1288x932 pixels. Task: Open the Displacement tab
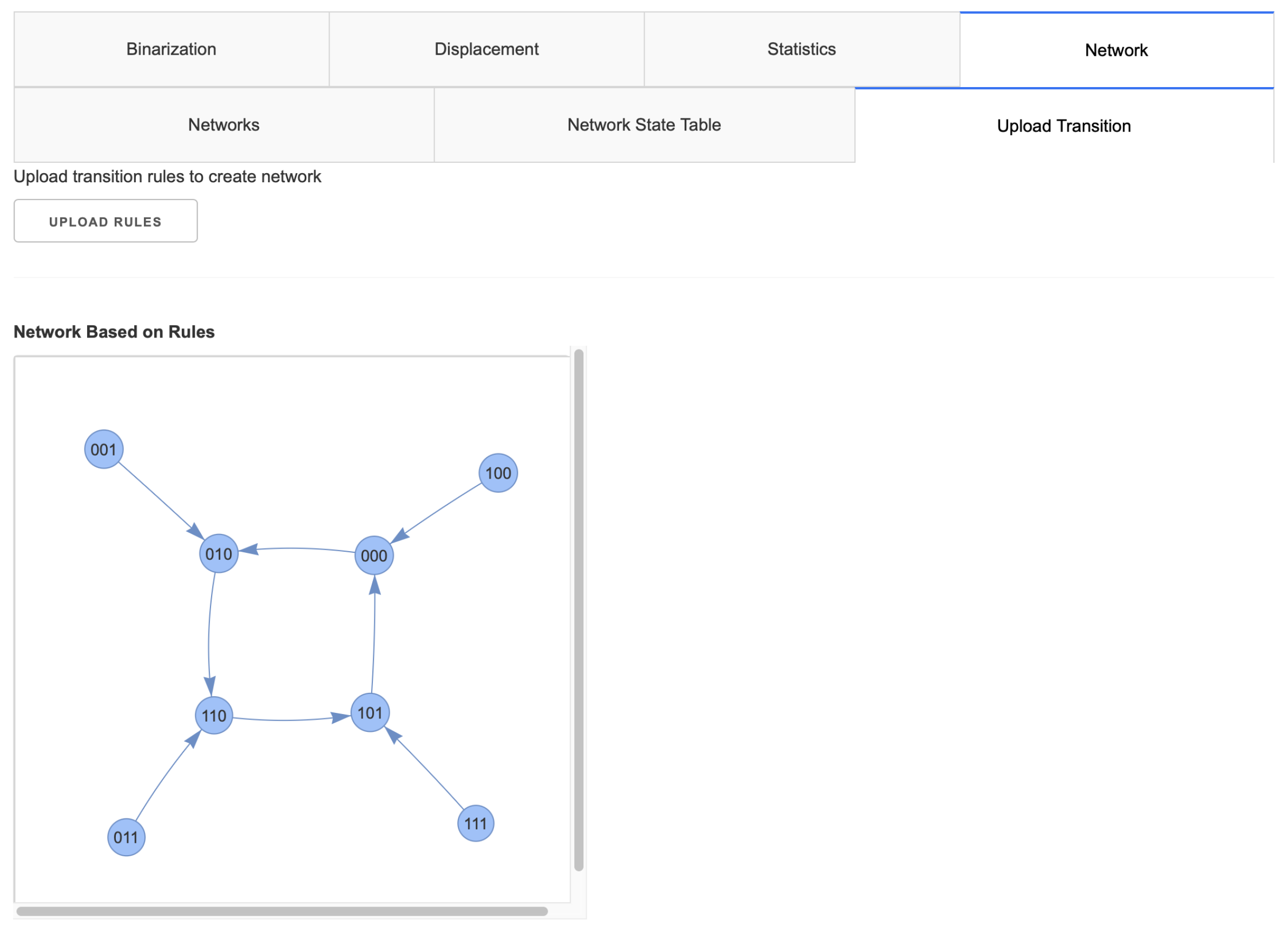click(486, 49)
